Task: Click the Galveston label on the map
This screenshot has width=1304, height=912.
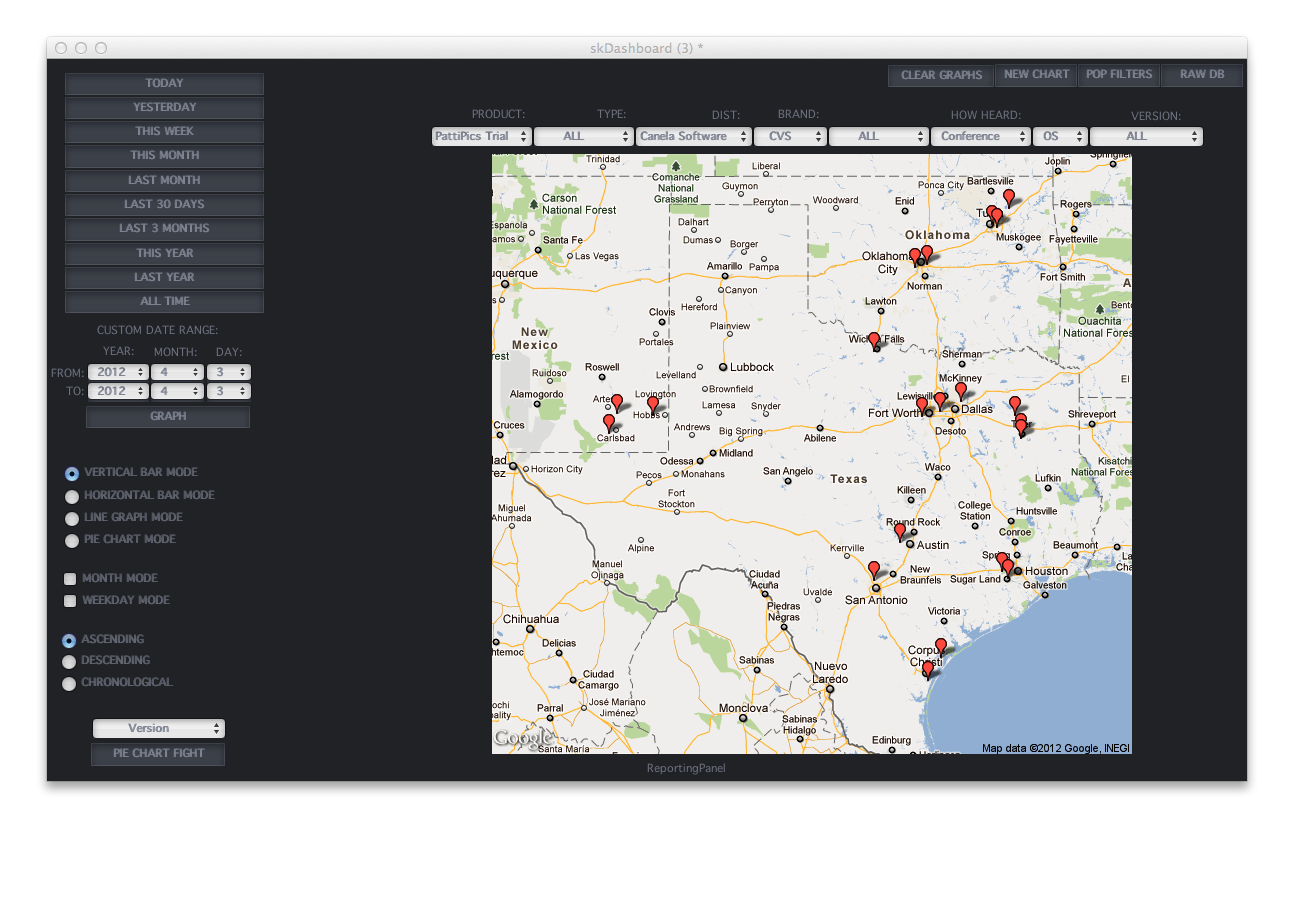Action: [x=1045, y=585]
